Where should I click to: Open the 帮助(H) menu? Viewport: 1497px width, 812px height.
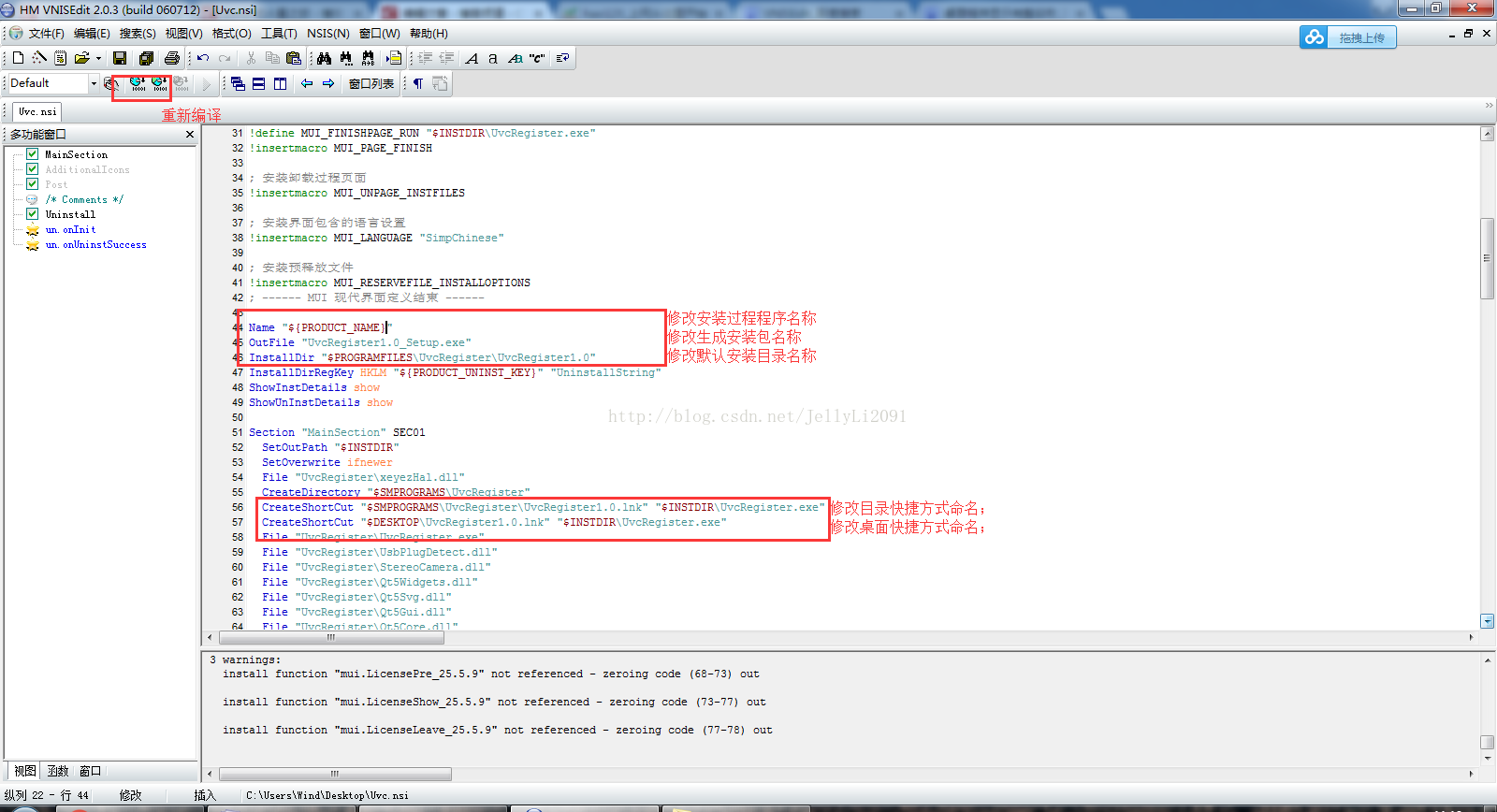tap(429, 34)
